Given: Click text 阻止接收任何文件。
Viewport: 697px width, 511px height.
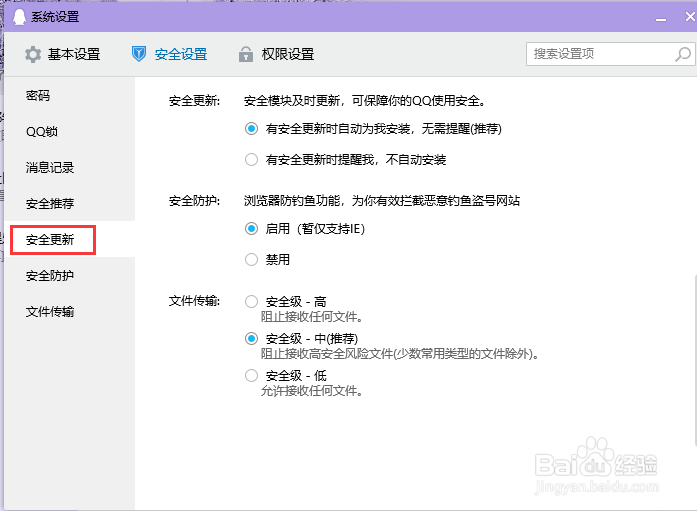Looking at the screenshot, I should coord(312,317).
